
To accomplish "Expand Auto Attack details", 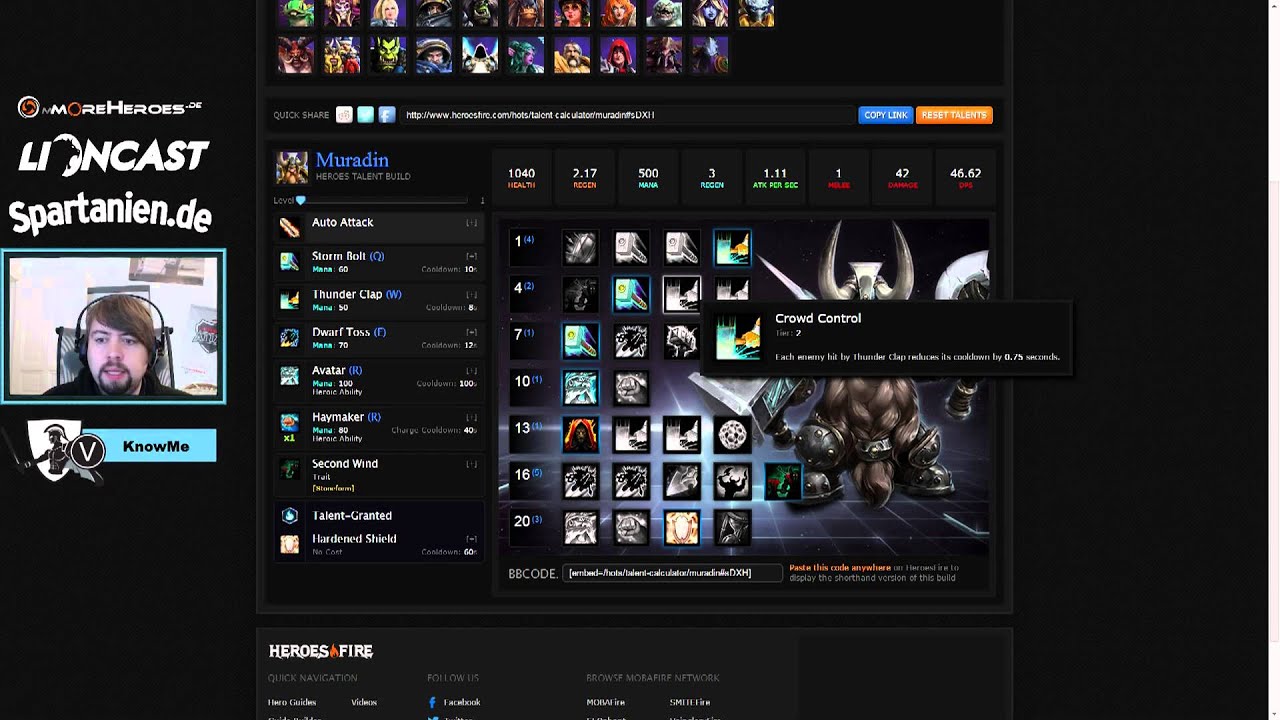I will click(x=471, y=223).
